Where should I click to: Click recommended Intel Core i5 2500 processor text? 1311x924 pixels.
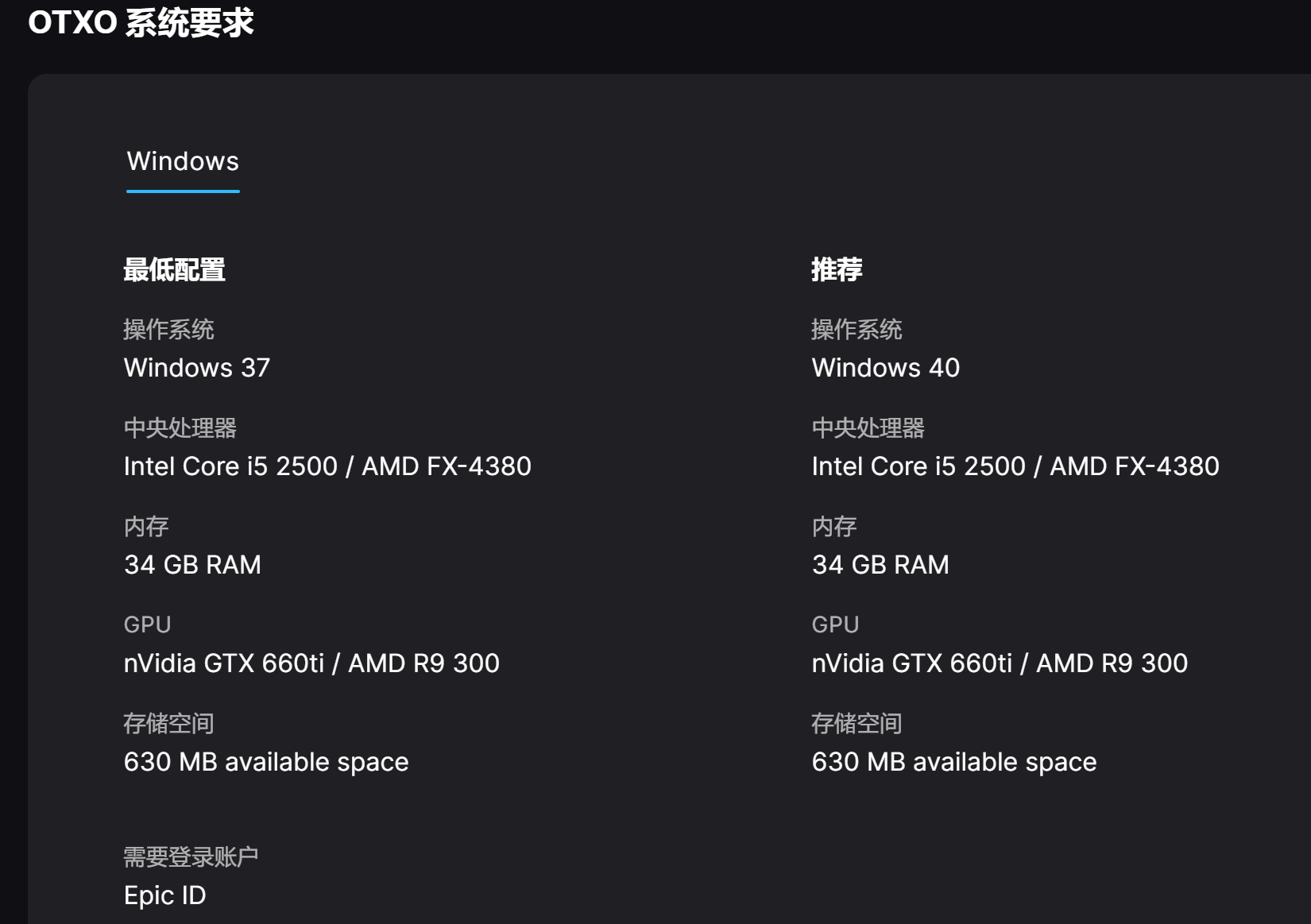1015,466
